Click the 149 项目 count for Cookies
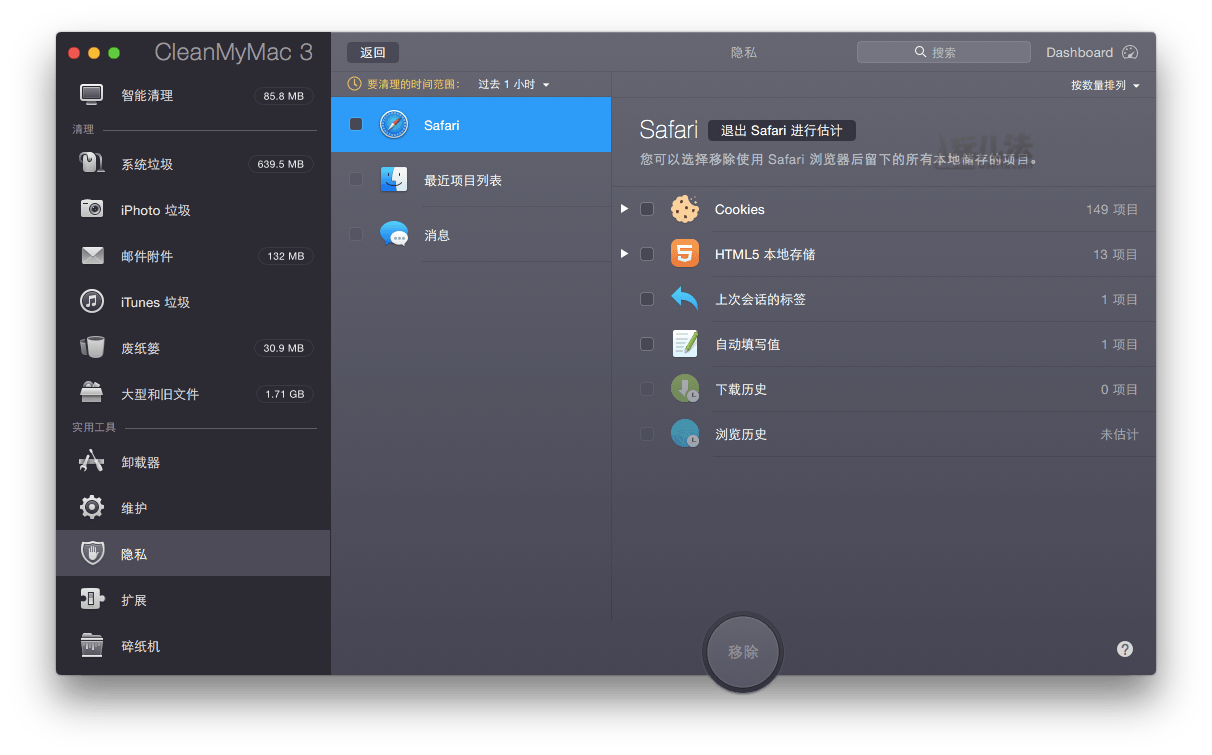The height and width of the screenshot is (755, 1212). pos(1112,209)
